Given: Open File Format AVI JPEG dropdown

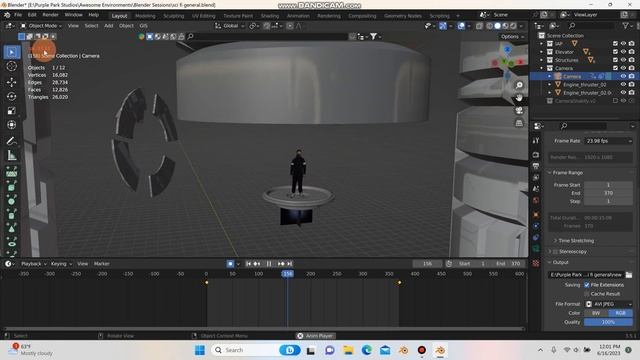Looking at the screenshot, I should pyautogui.click(x=609, y=304).
